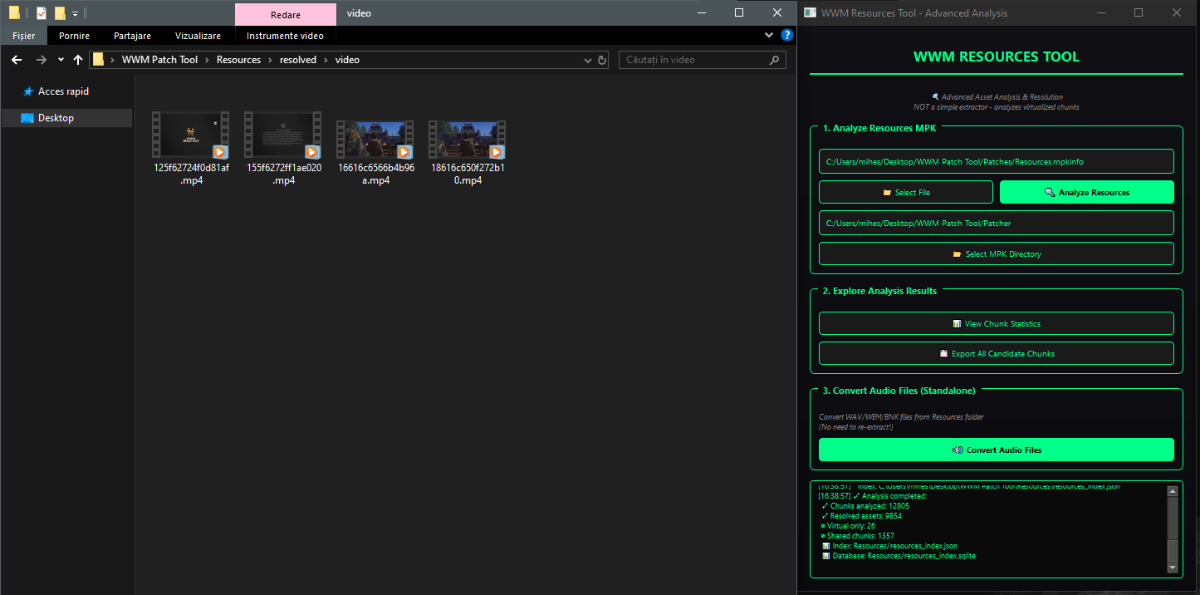This screenshot has height=595, width=1200.
Task: Expand the address bar history dropdown
Action: click(587, 60)
